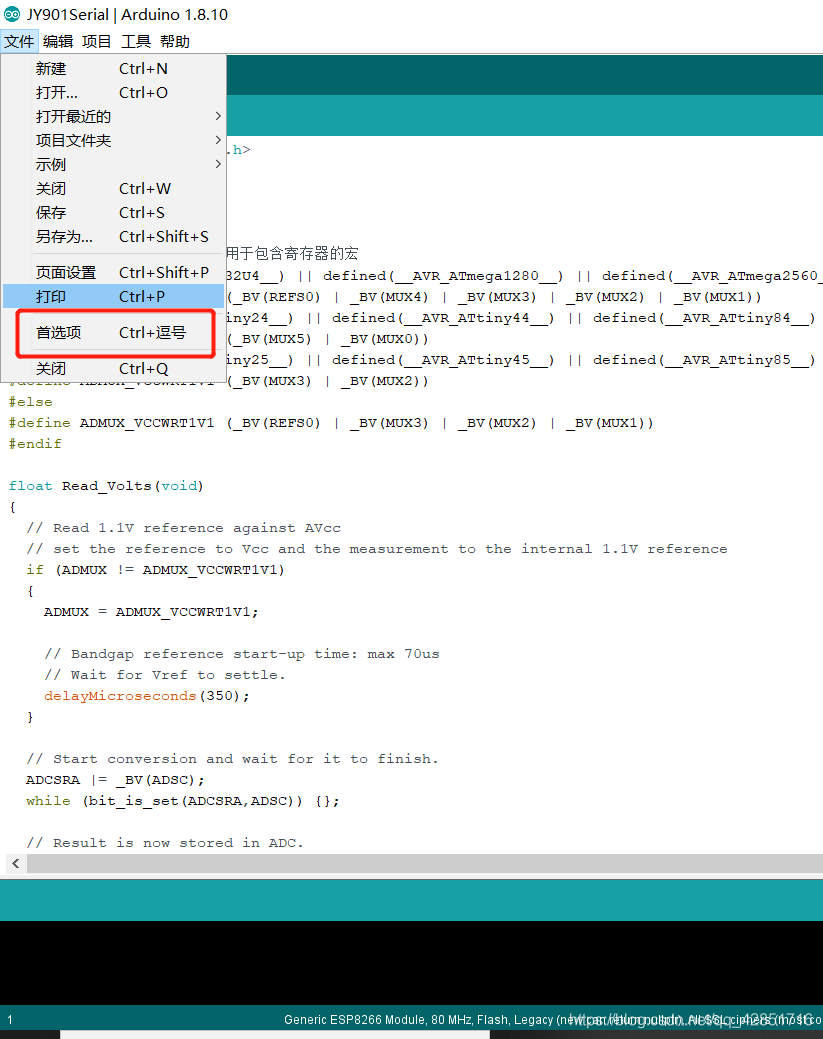Click the '#else' directive line
Screen dimensions: 823x1039
[x=30, y=402]
